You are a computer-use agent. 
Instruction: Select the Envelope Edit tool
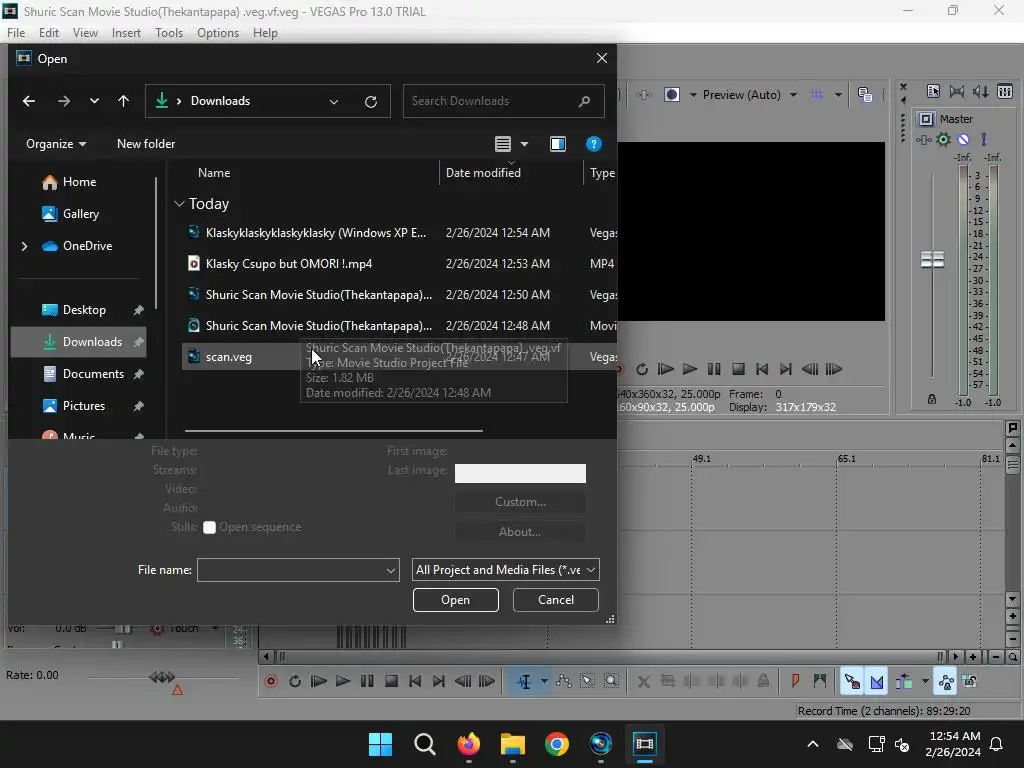(564, 681)
